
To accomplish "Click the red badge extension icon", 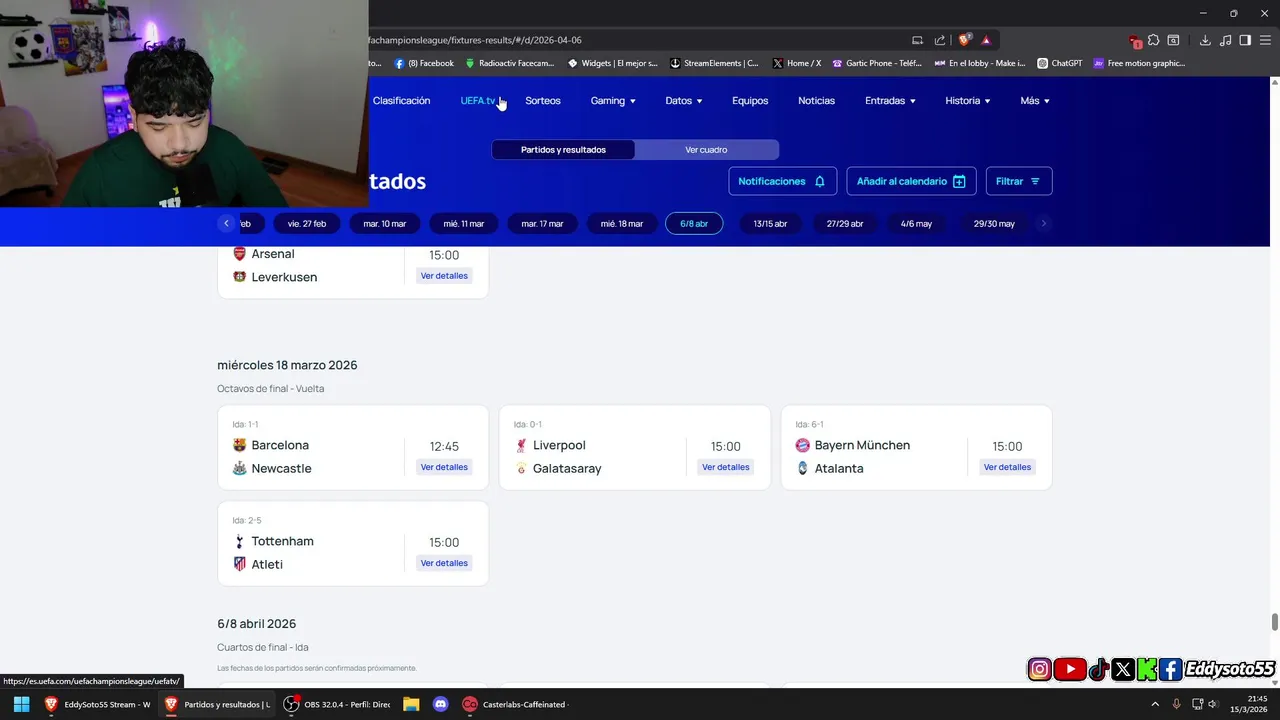I will (1135, 41).
